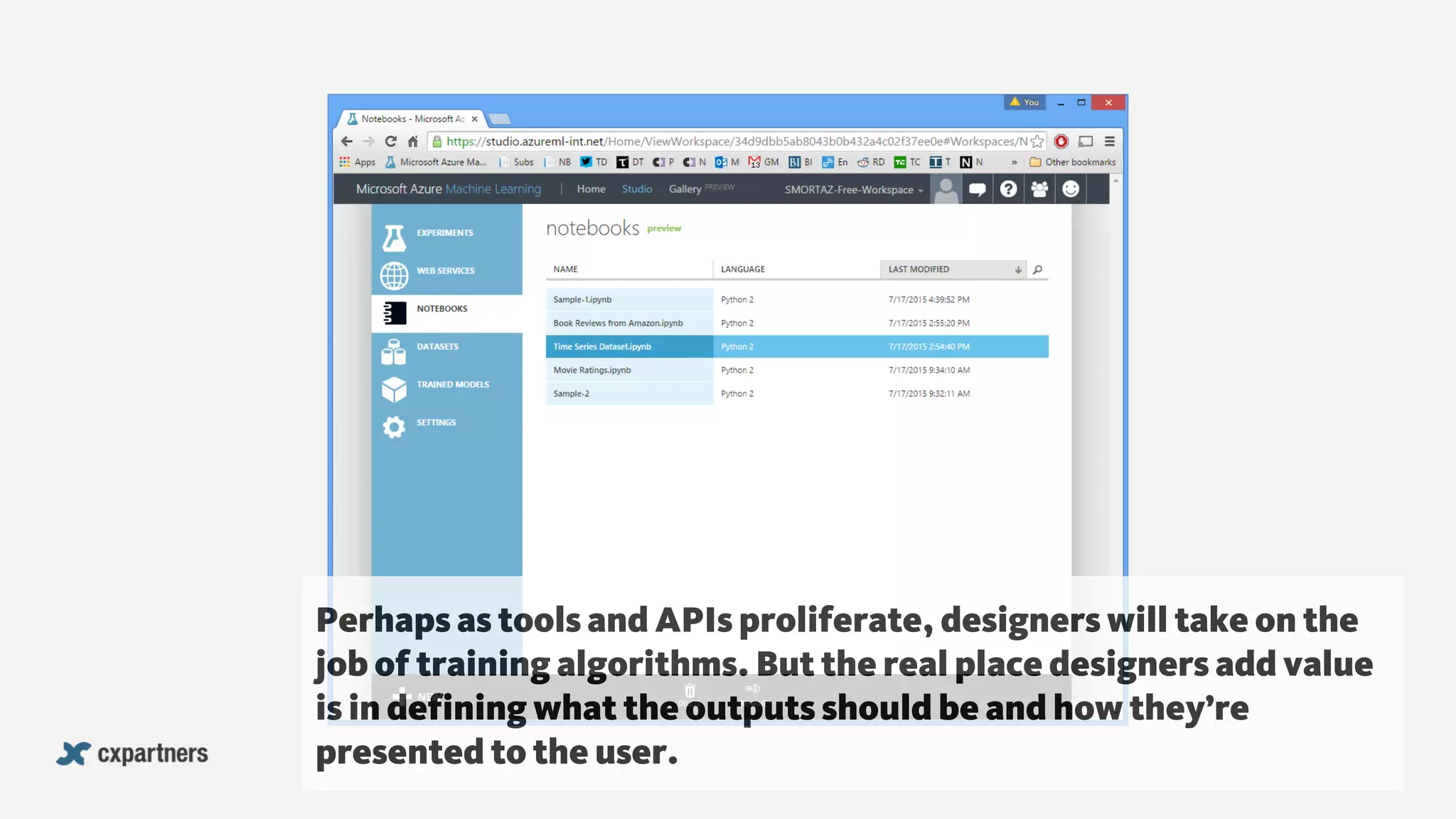Open Other bookmarks folder
Viewport: 1456px width, 819px height.
1073,162
